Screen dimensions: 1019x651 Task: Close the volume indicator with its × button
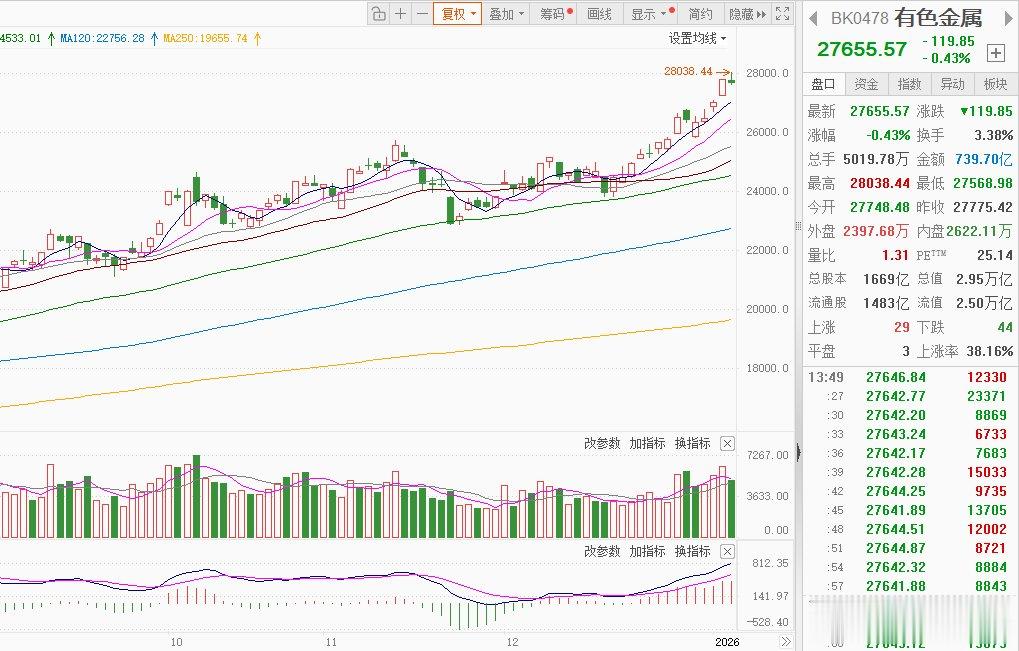[727, 443]
